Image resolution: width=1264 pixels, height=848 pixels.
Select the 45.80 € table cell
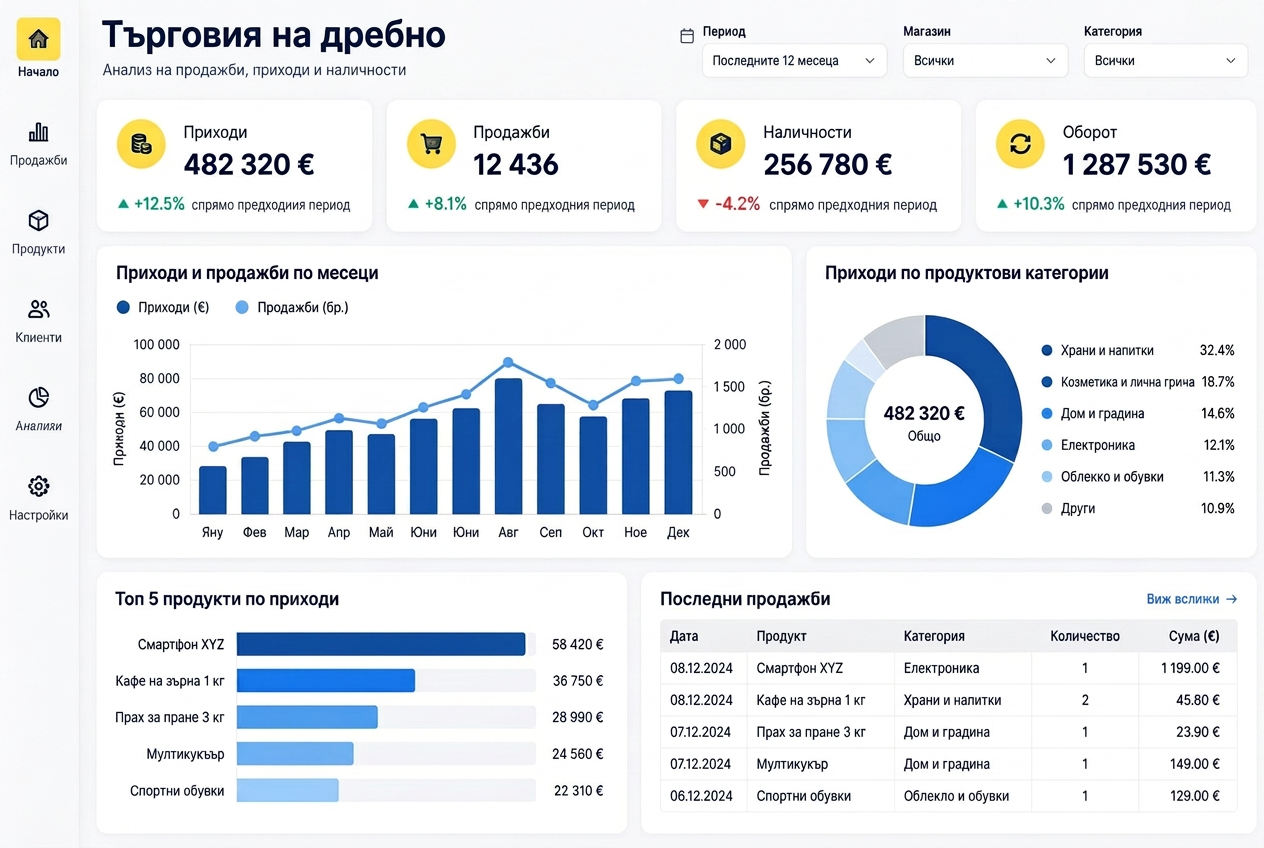click(x=1198, y=700)
